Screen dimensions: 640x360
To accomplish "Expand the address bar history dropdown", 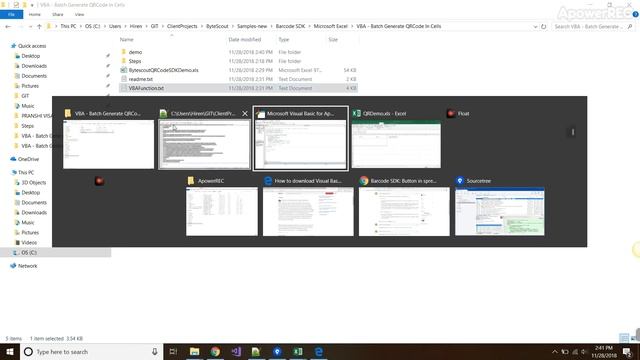I will click(x=535, y=26).
